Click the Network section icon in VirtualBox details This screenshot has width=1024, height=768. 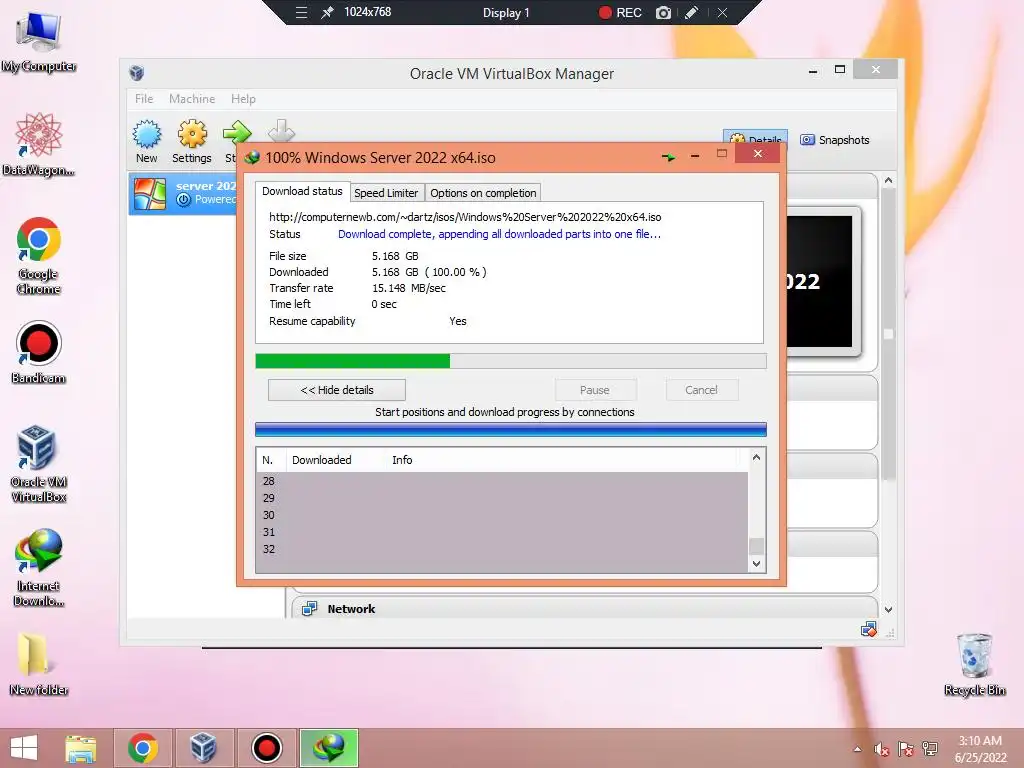[309, 609]
